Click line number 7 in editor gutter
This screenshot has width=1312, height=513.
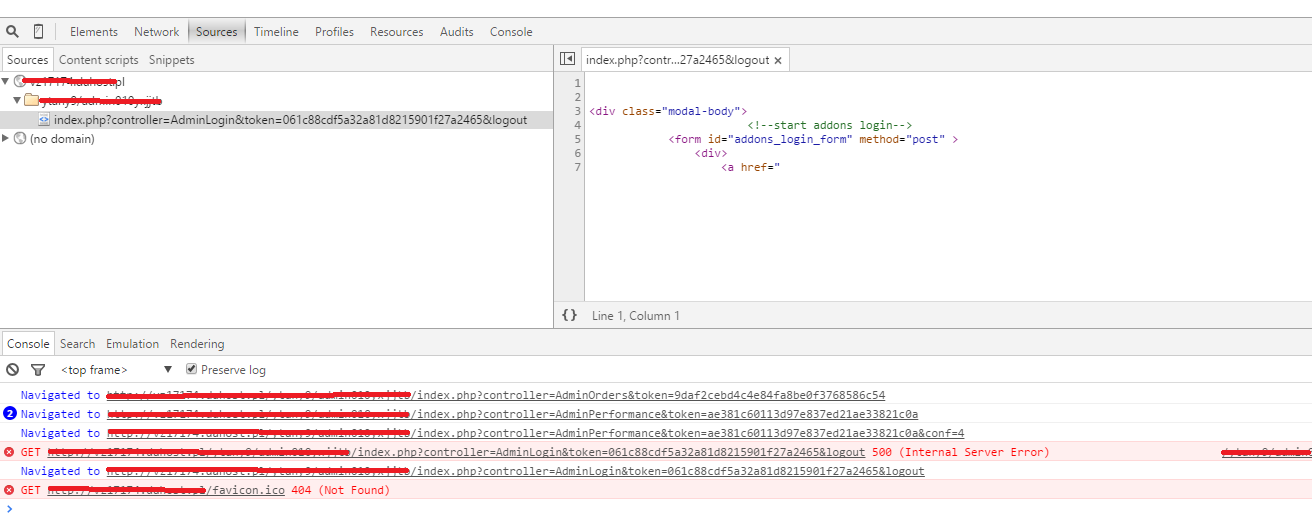578,167
